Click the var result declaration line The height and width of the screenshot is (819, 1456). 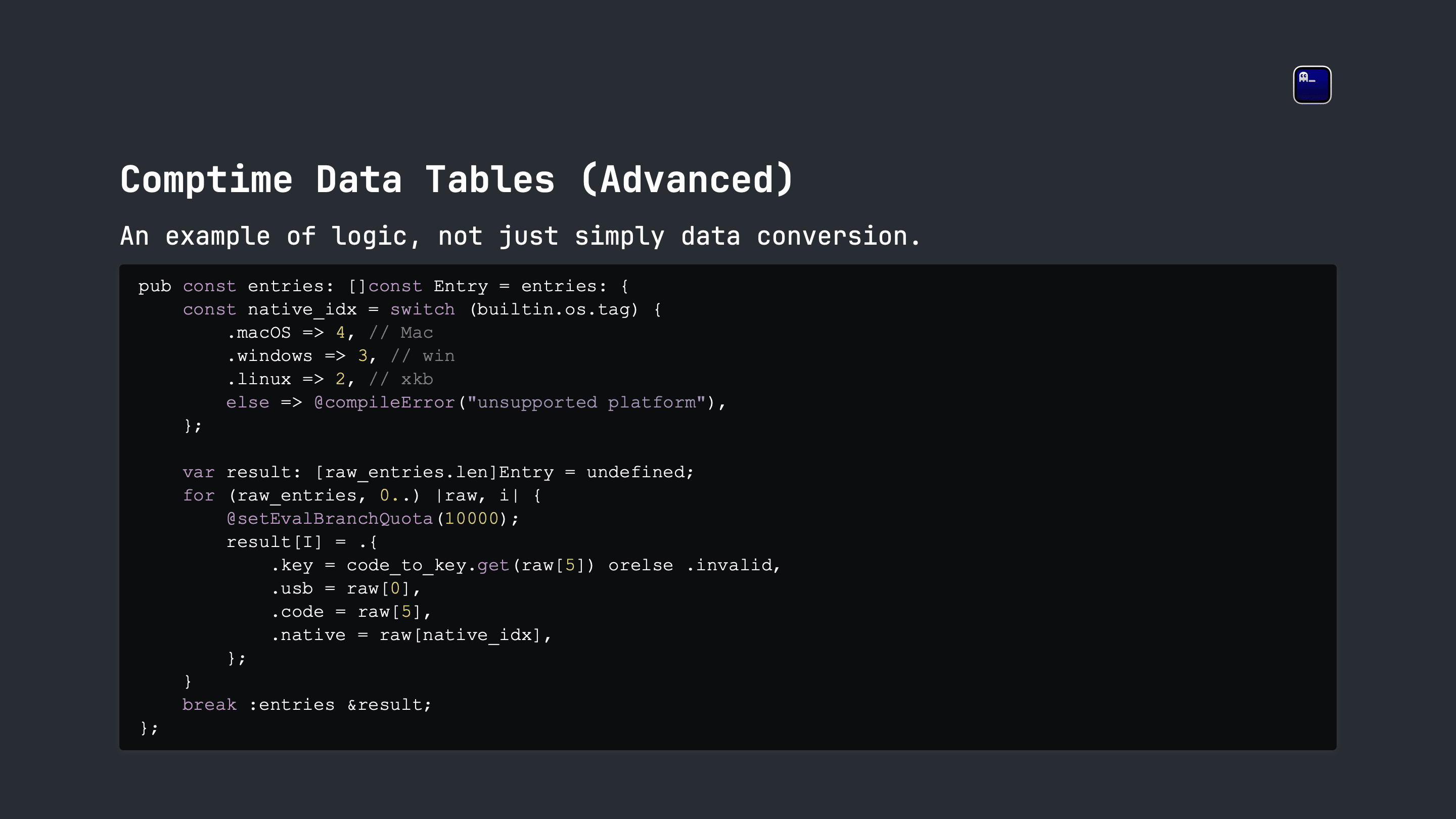(x=438, y=472)
